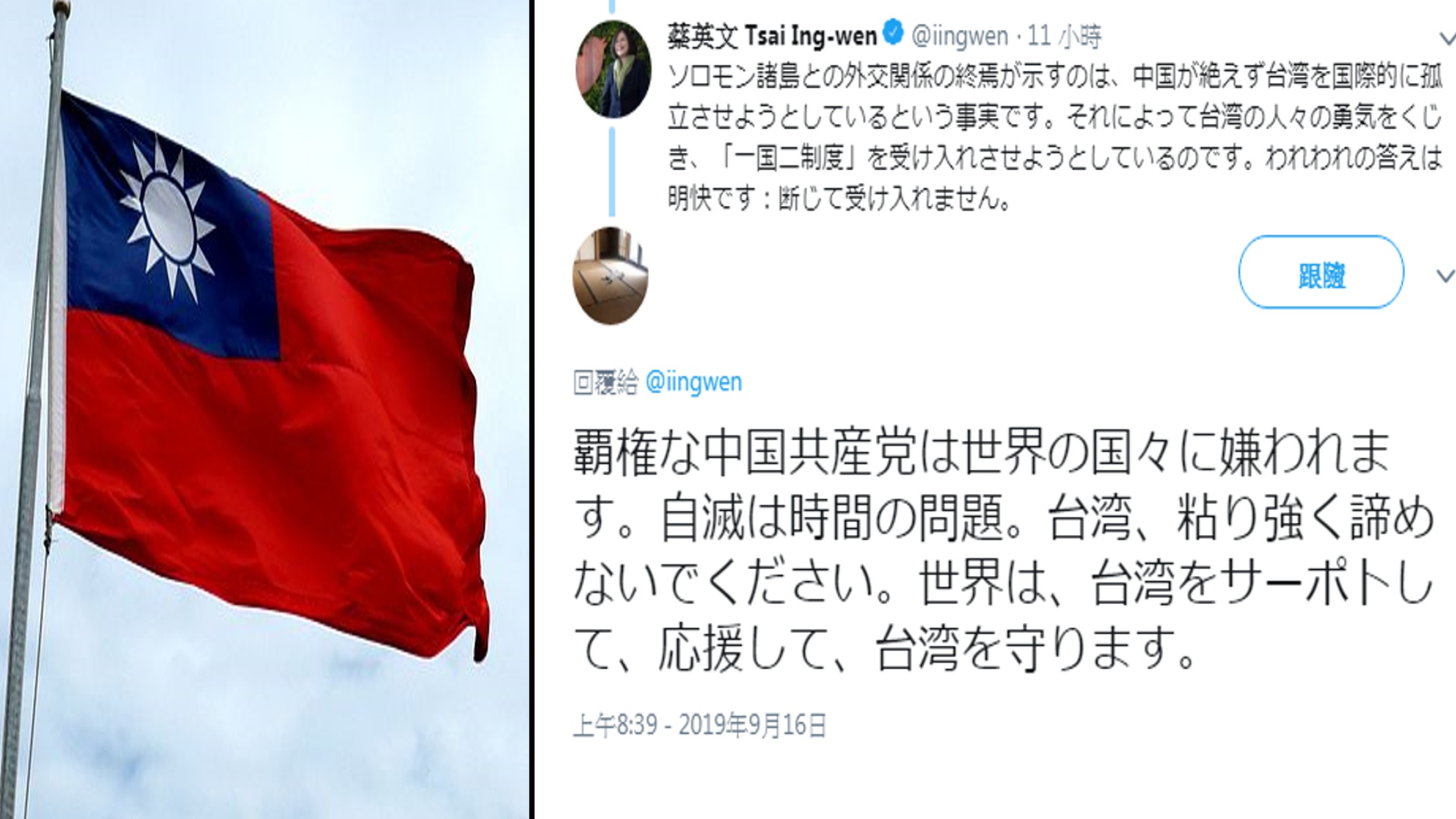
Task: Expand the chevron menu on Tsai's tweet
Action: pos(1447,37)
